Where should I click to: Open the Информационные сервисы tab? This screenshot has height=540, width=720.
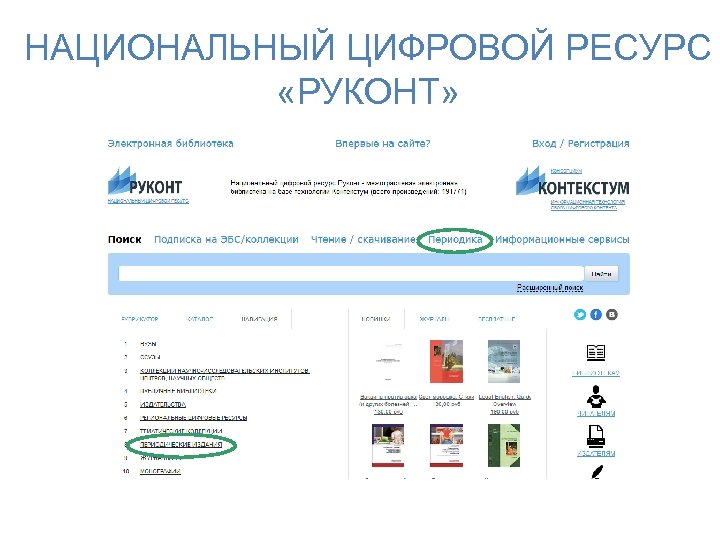pyautogui.click(x=562, y=239)
